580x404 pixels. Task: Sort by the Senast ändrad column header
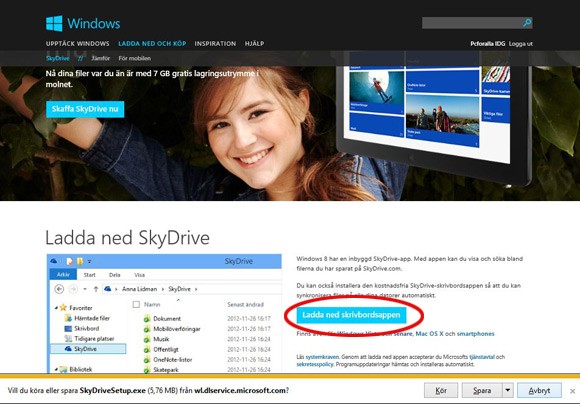point(245,304)
